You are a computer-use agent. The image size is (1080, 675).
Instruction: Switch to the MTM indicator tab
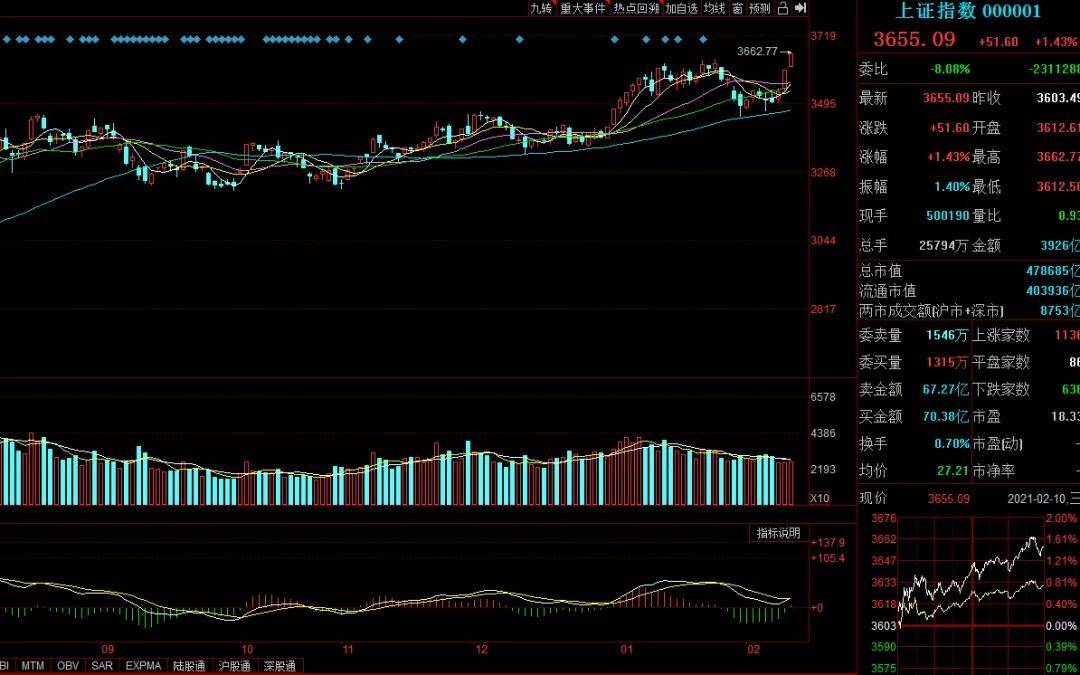[x=33, y=666]
